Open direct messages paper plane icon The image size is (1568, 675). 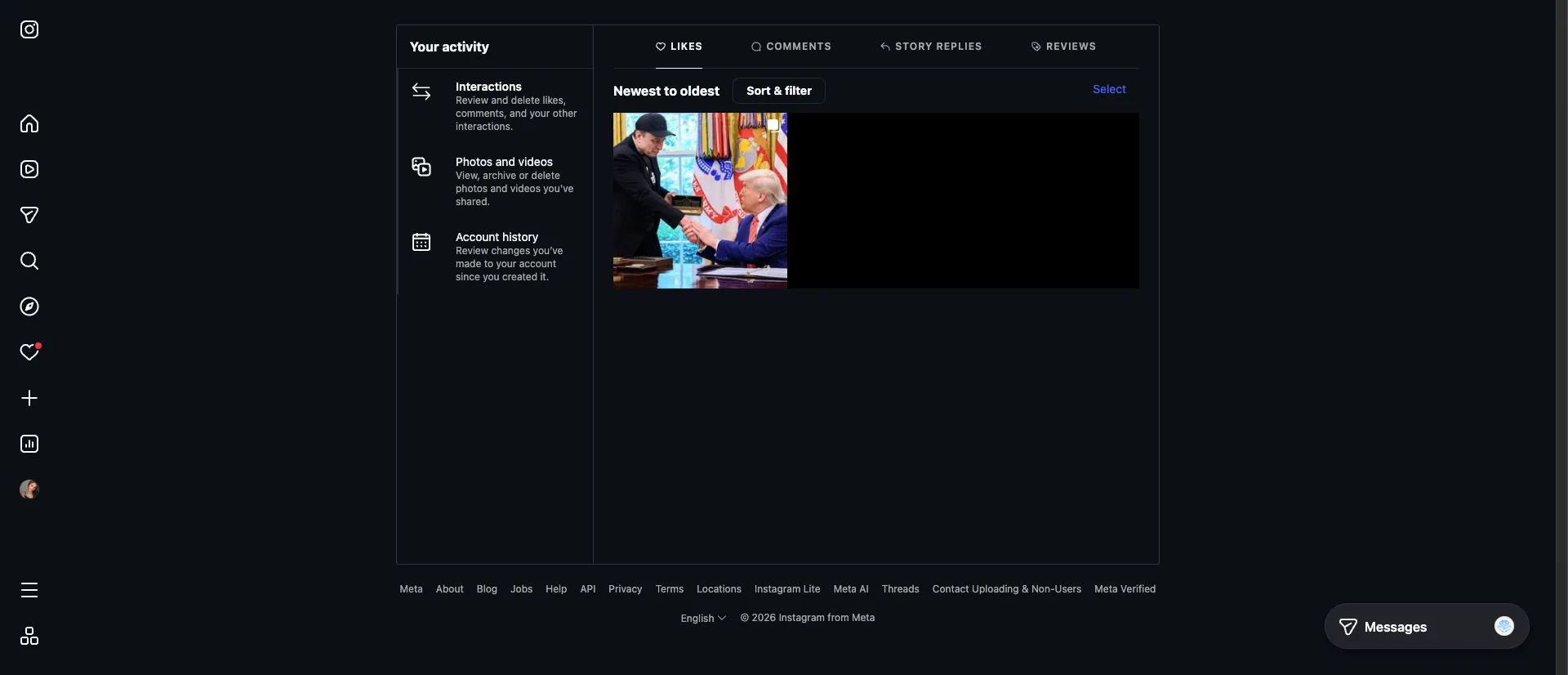coord(29,216)
